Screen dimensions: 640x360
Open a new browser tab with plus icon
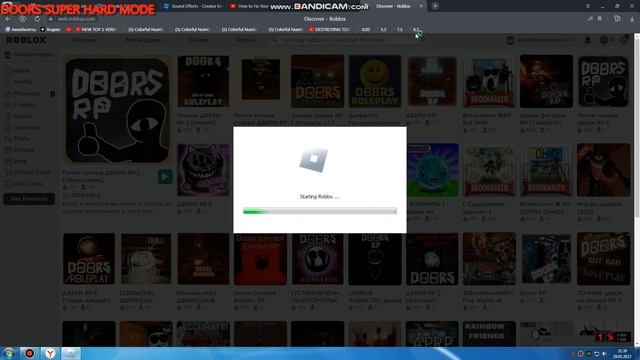coord(435,6)
